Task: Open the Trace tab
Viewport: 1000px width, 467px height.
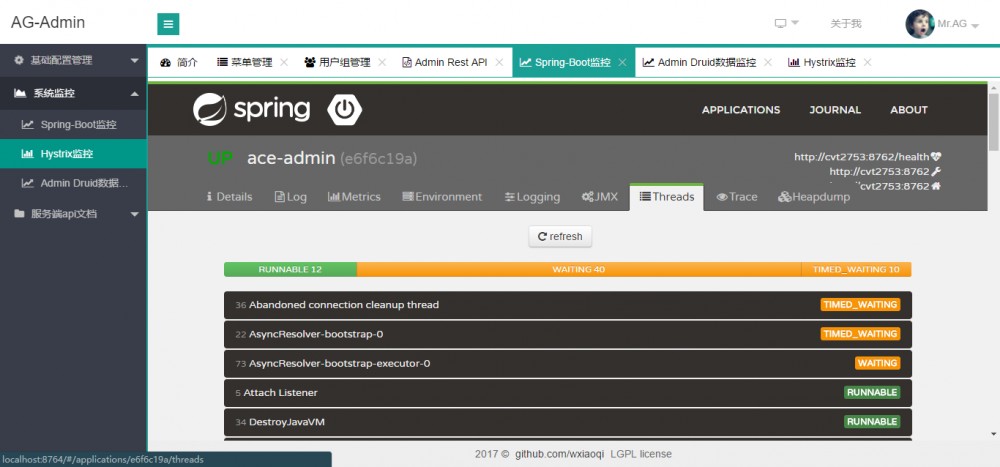Action: point(737,197)
